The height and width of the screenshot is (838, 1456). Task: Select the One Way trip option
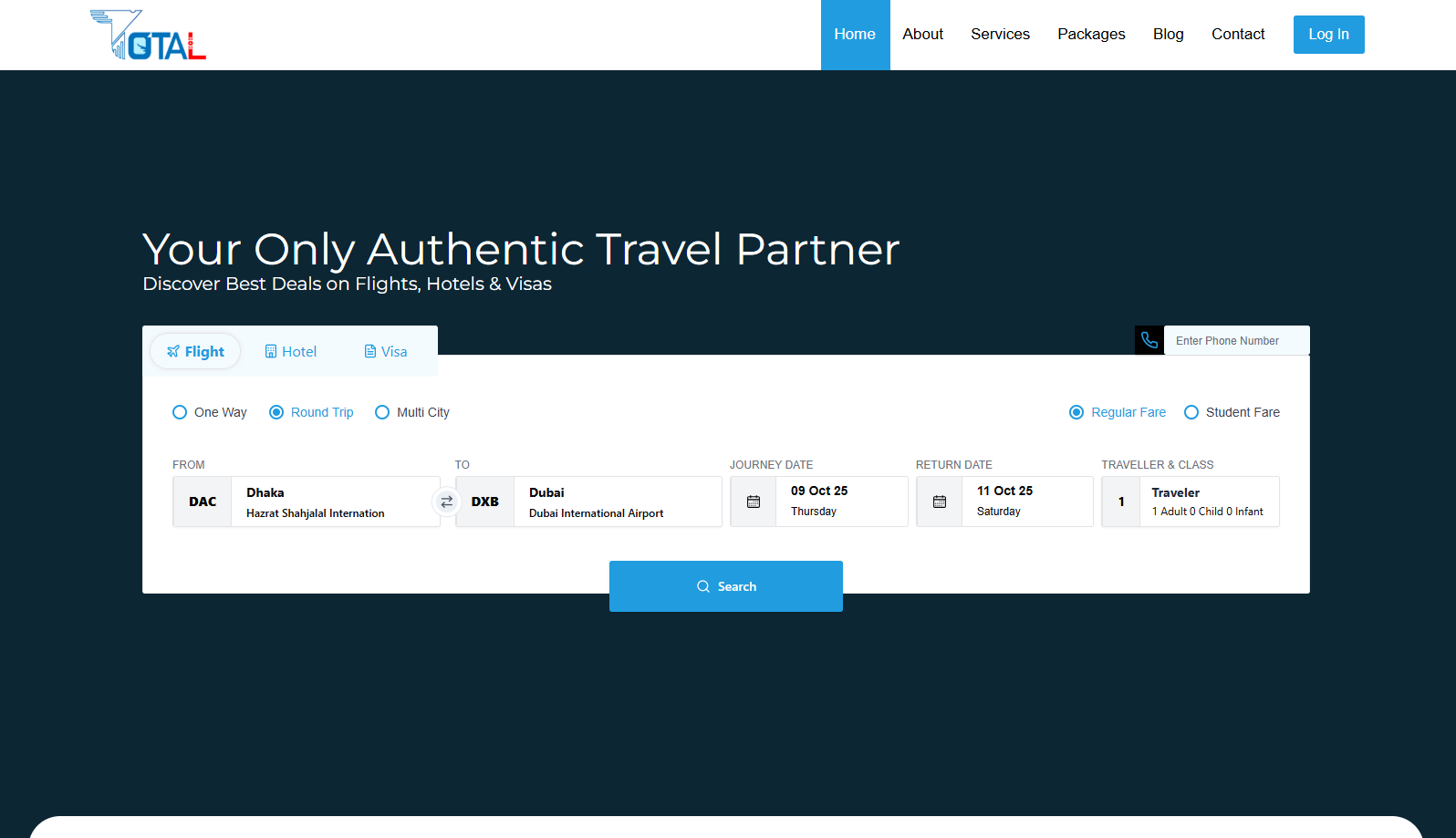181,412
